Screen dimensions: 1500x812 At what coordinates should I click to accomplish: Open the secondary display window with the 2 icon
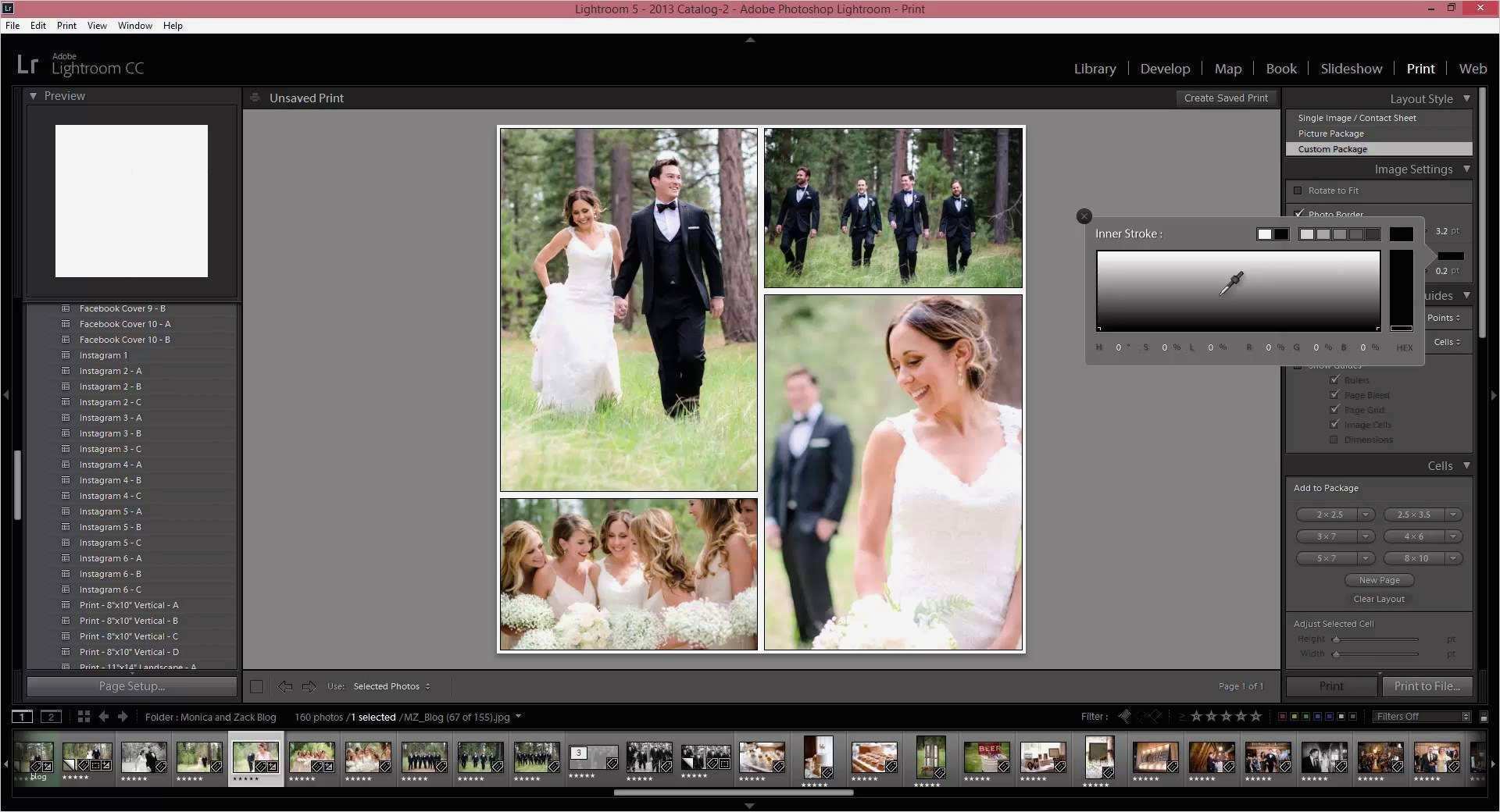click(51, 717)
